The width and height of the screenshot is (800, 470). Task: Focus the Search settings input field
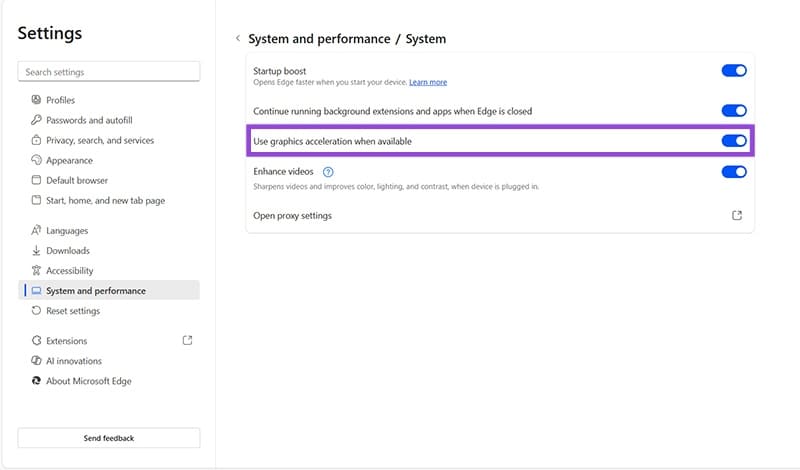109,71
